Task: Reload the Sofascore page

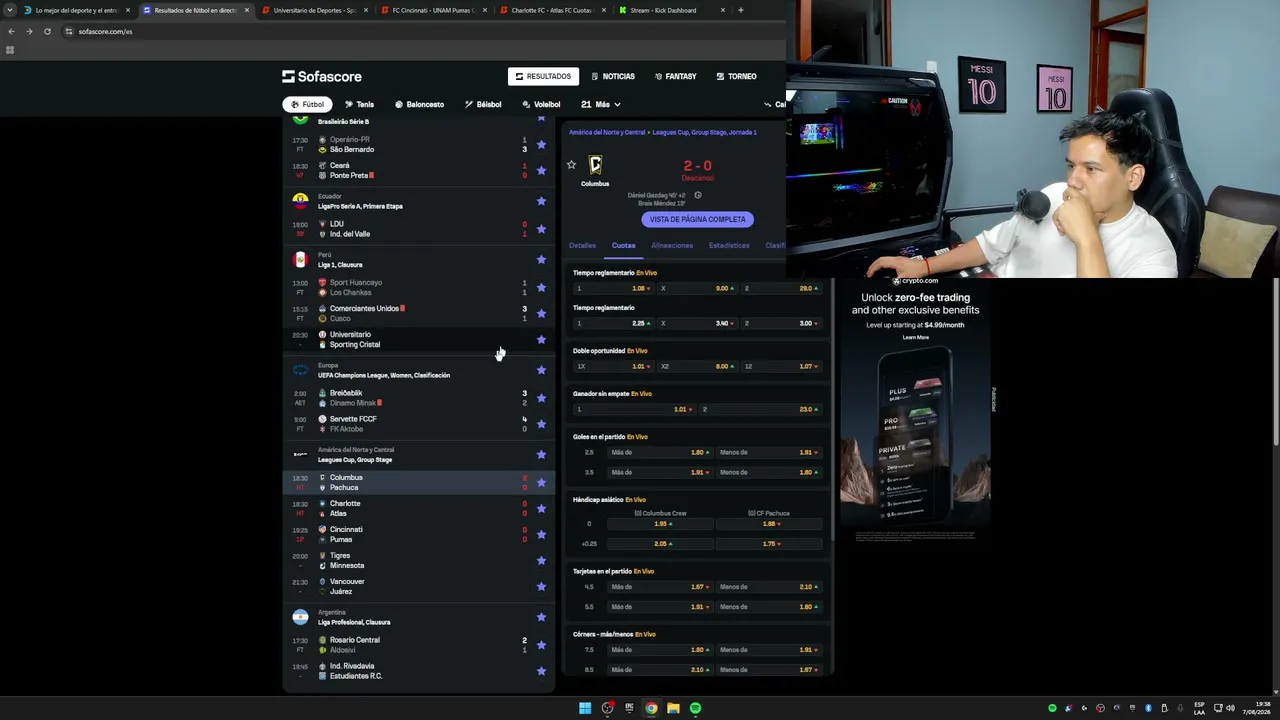Action: point(47,31)
